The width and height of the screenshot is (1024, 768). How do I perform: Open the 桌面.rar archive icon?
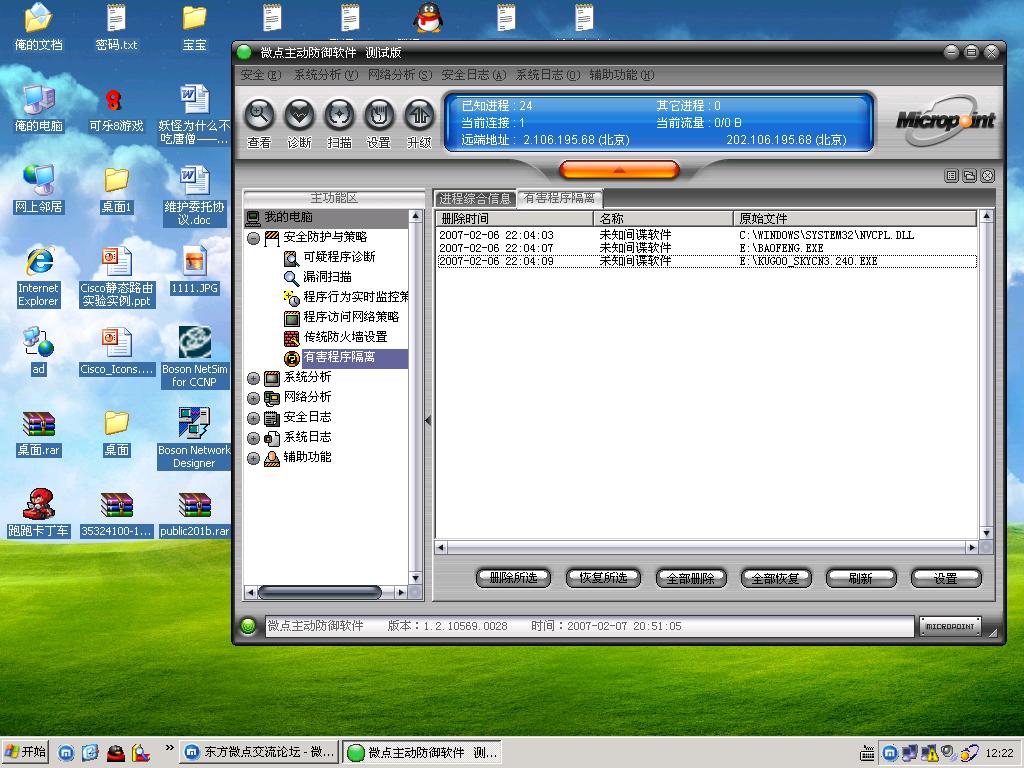pos(39,434)
